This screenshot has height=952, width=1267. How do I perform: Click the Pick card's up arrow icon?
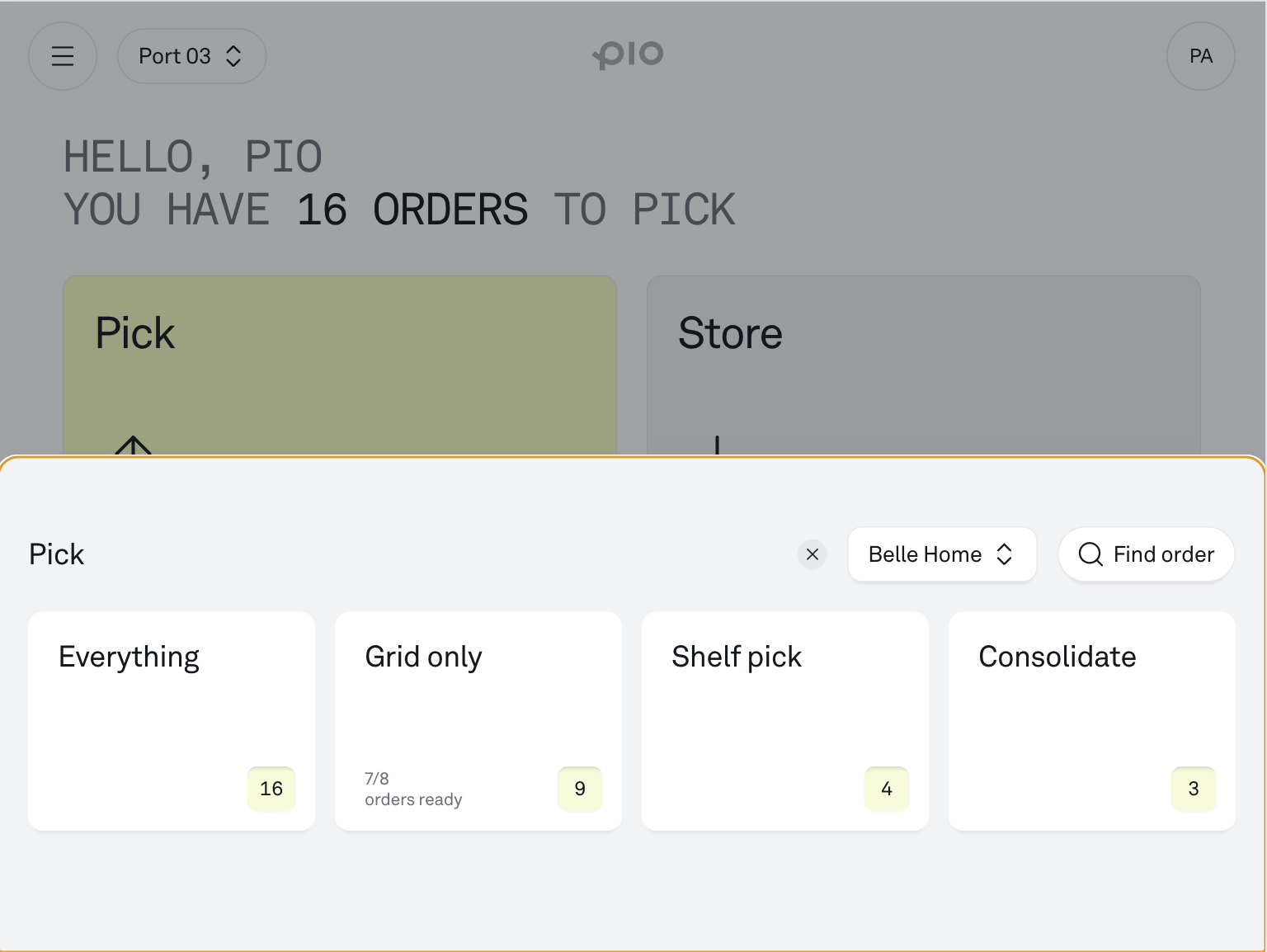click(x=134, y=446)
